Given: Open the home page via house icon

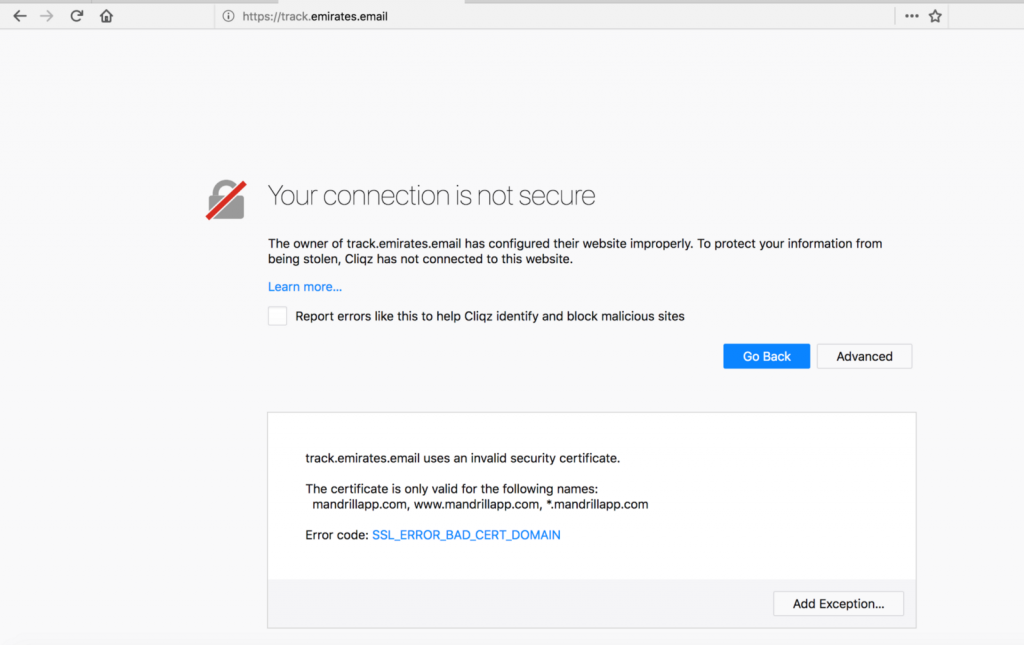Looking at the screenshot, I should [106, 16].
